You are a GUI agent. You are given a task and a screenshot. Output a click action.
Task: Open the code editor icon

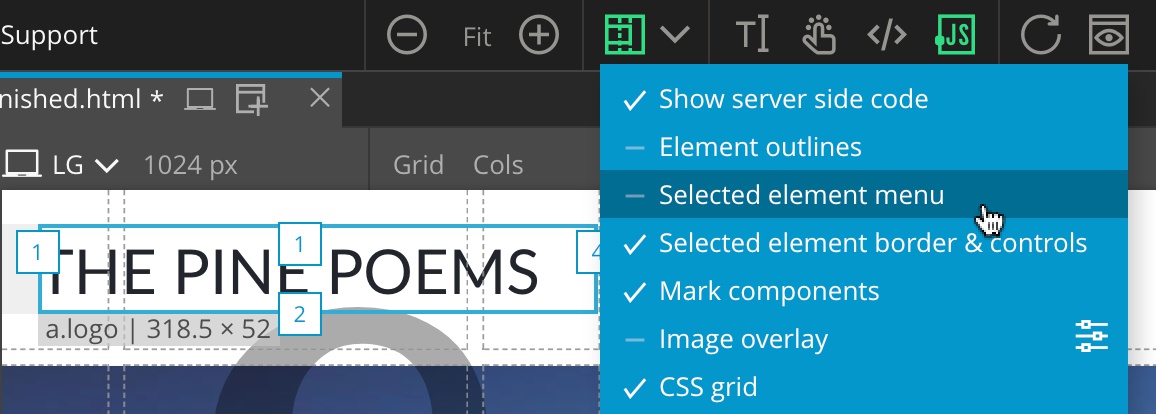pyautogui.click(x=886, y=35)
